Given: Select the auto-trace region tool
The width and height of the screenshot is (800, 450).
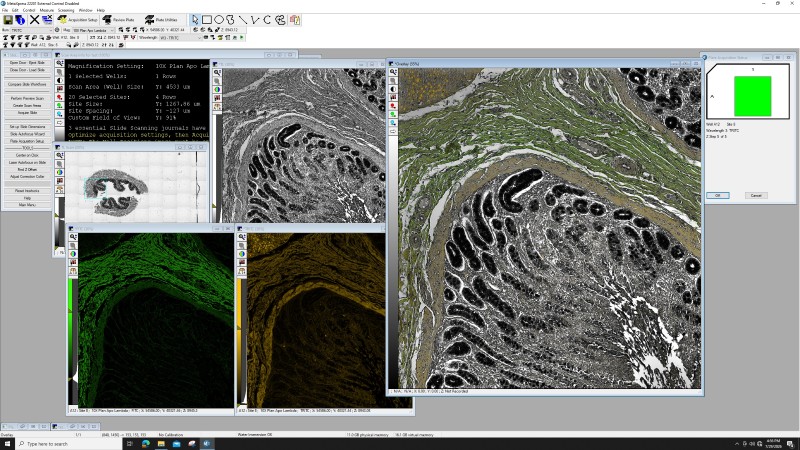Looking at the screenshot, I should coord(280,20).
